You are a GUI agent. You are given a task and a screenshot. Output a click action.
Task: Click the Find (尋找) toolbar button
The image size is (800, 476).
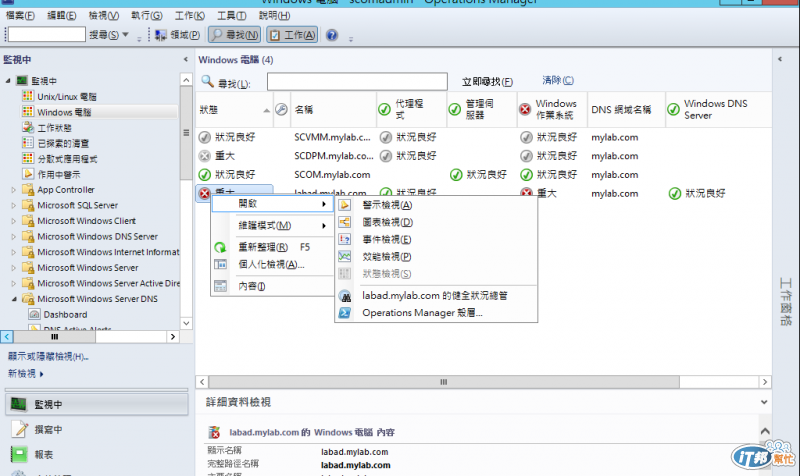(x=235, y=35)
